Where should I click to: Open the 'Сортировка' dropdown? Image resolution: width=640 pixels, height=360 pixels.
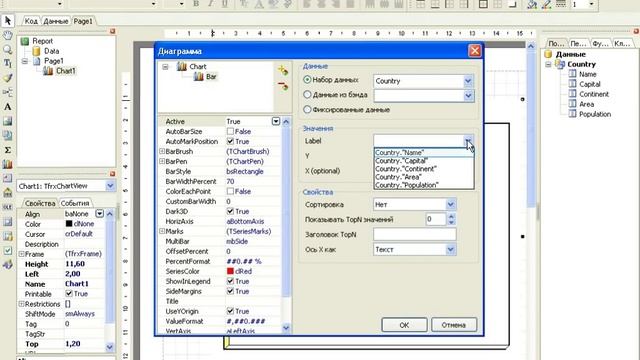click(x=450, y=204)
